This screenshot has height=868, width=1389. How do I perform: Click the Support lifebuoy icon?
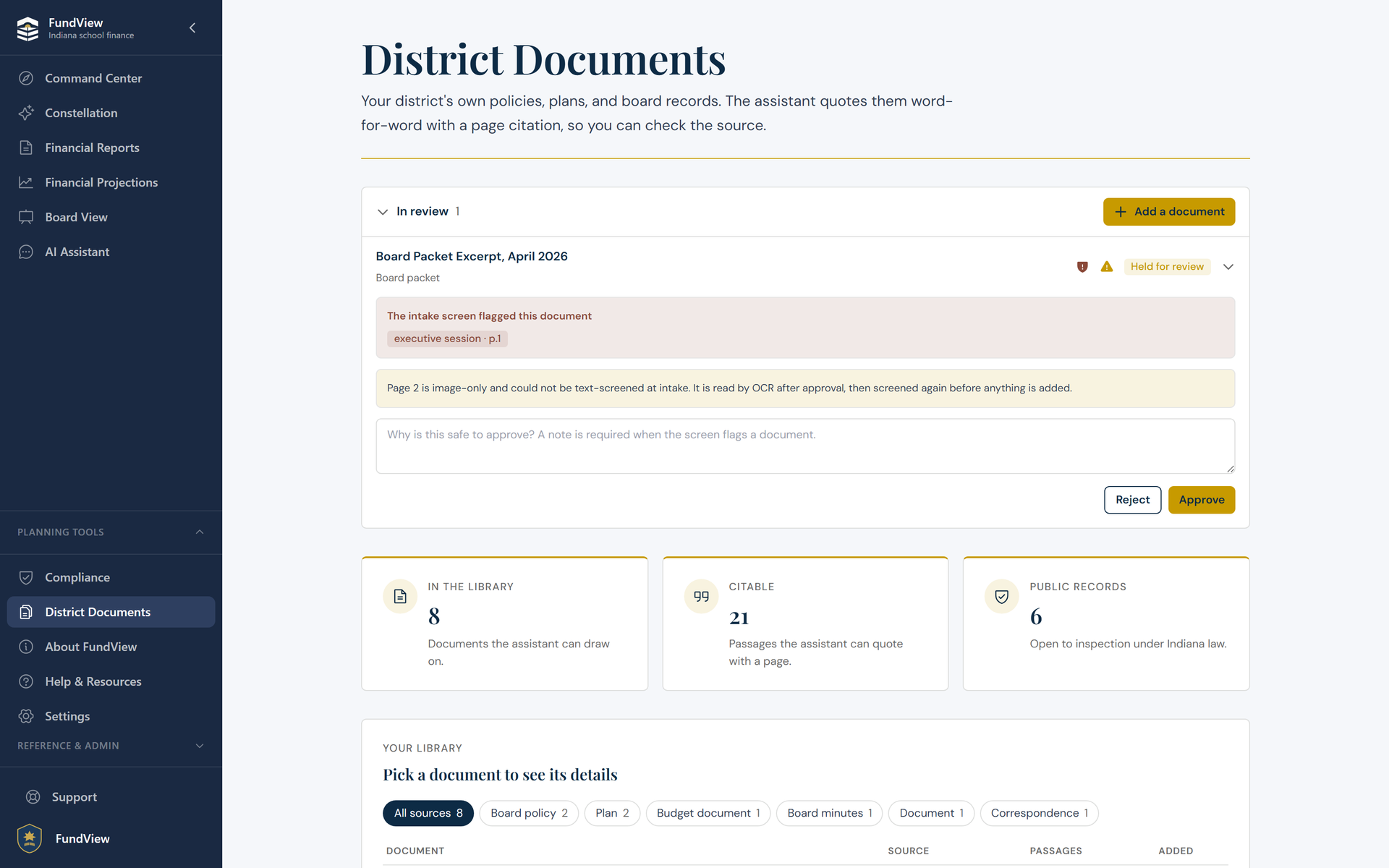pos(33,797)
